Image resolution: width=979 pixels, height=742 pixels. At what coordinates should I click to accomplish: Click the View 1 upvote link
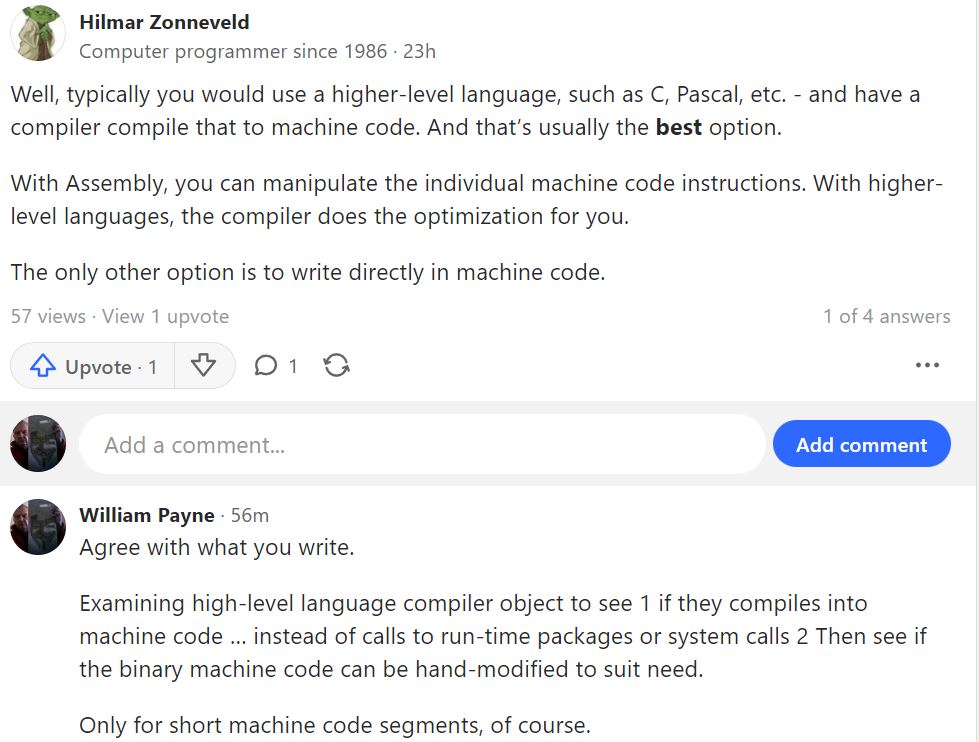165,317
